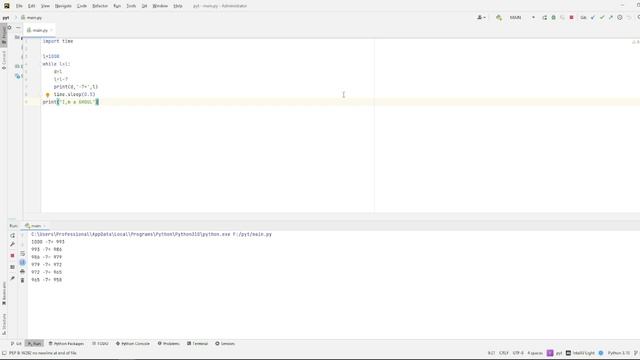Click the intention lightbulb icon in gutter
Viewport: 640px width, 360px height.
point(47,95)
